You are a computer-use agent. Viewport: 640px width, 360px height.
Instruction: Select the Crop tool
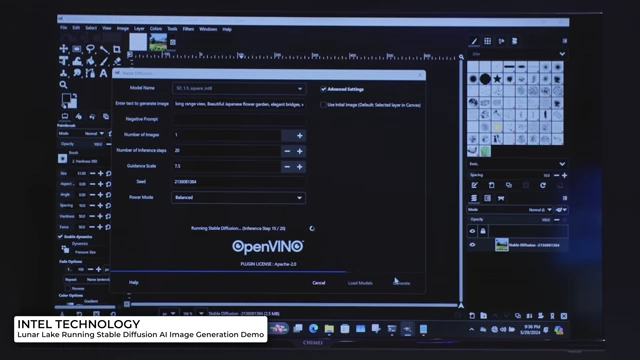click(117, 49)
